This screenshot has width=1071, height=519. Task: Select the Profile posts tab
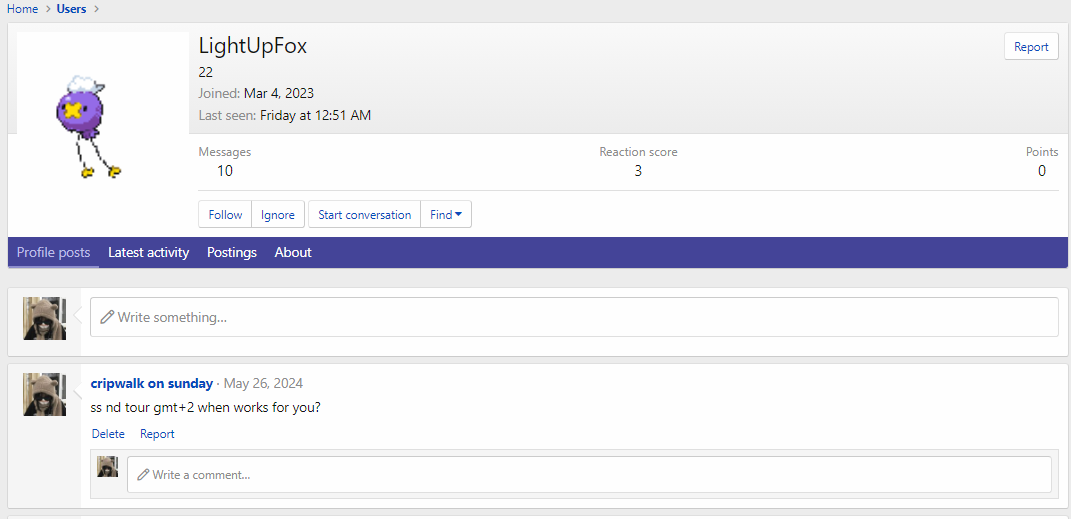[53, 252]
